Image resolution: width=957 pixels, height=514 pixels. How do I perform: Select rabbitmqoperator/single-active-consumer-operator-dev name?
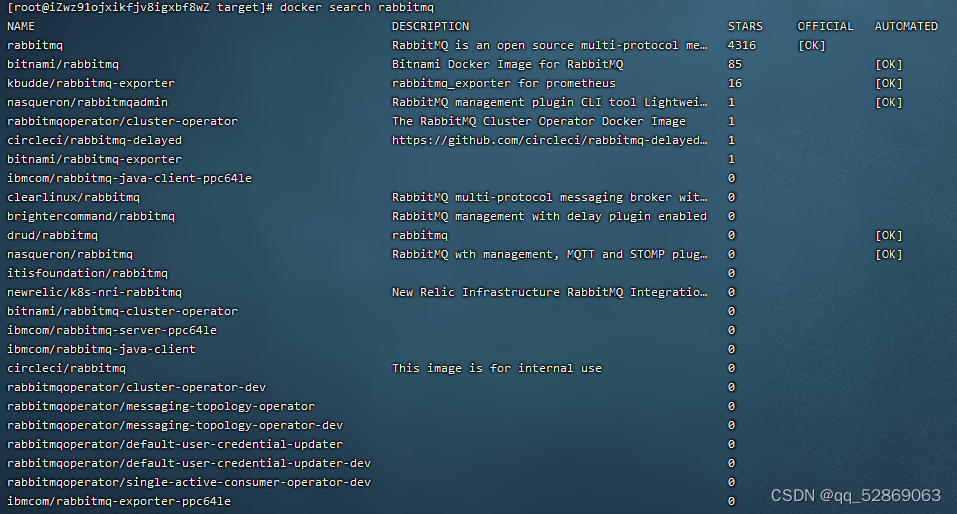click(189, 482)
